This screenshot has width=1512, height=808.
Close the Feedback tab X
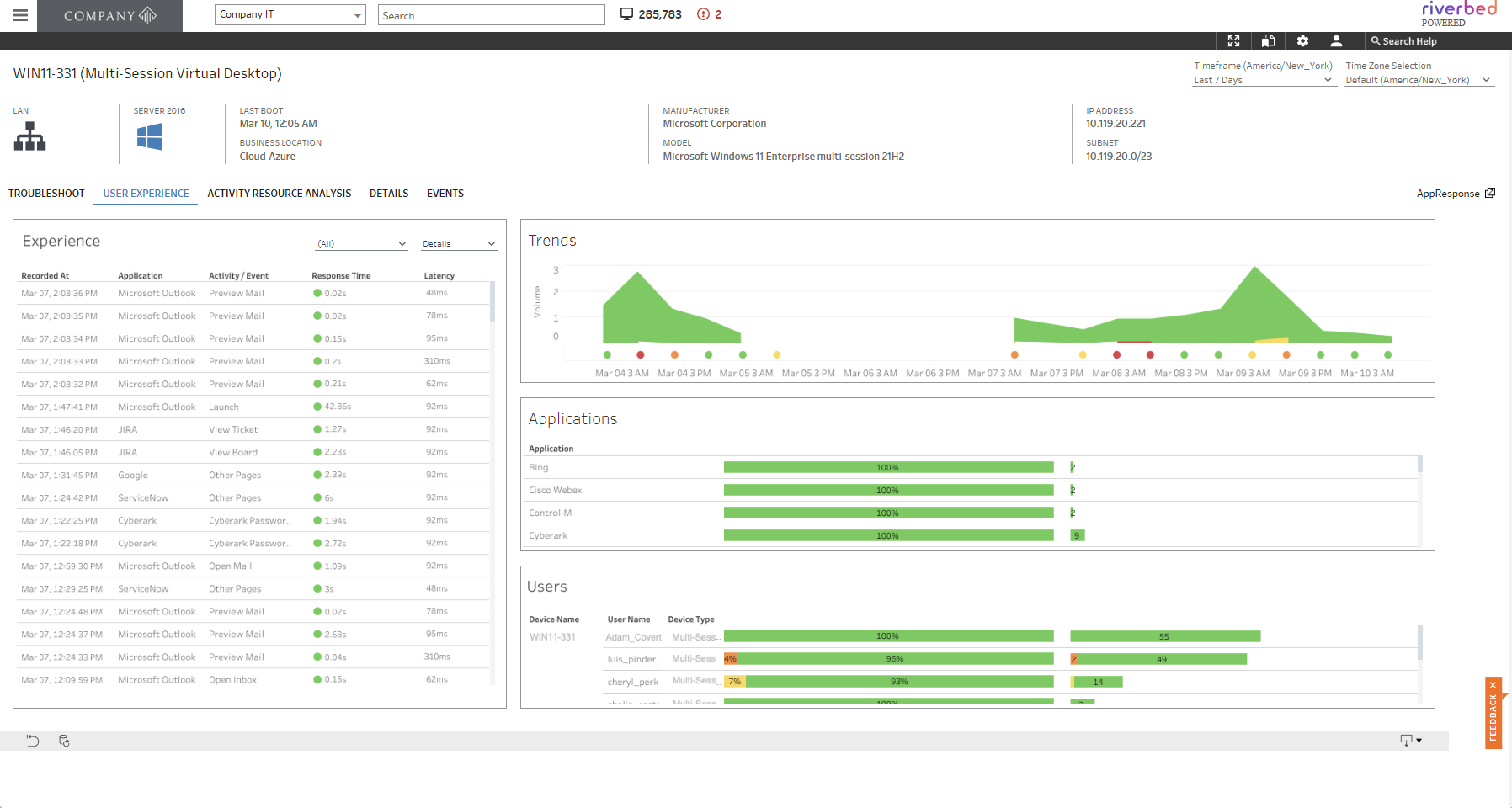coord(1493,685)
